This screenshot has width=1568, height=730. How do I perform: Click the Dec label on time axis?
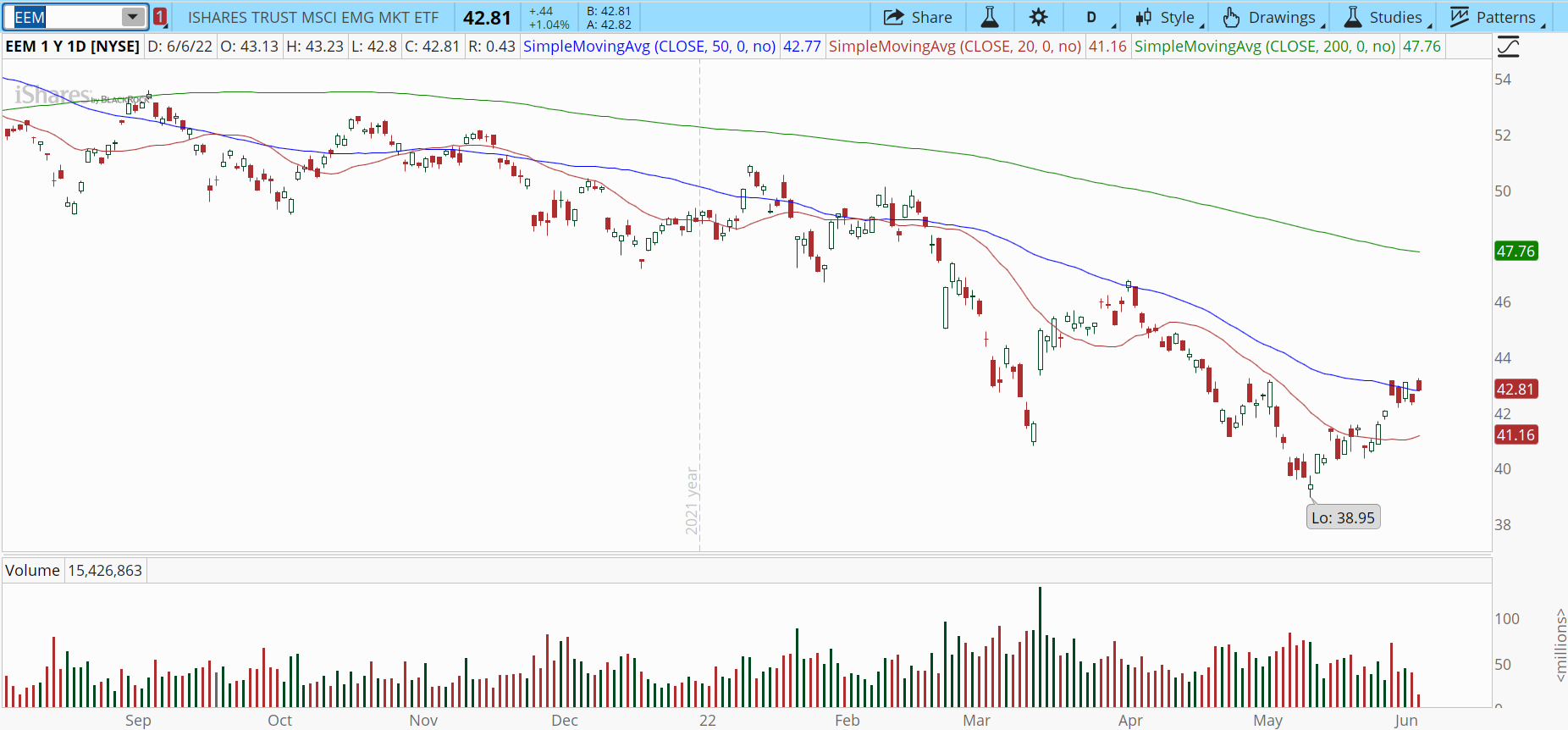tap(565, 721)
